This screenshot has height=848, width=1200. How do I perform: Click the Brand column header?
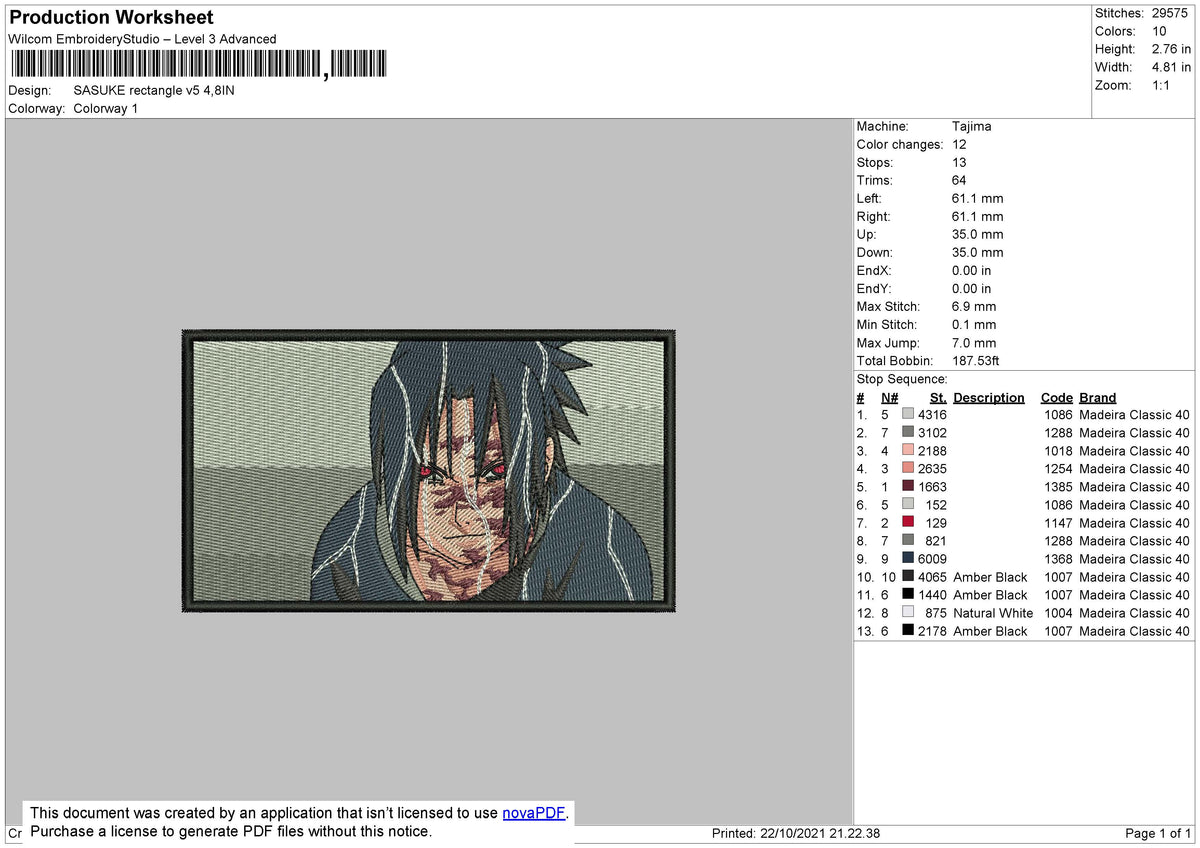(x=1097, y=397)
